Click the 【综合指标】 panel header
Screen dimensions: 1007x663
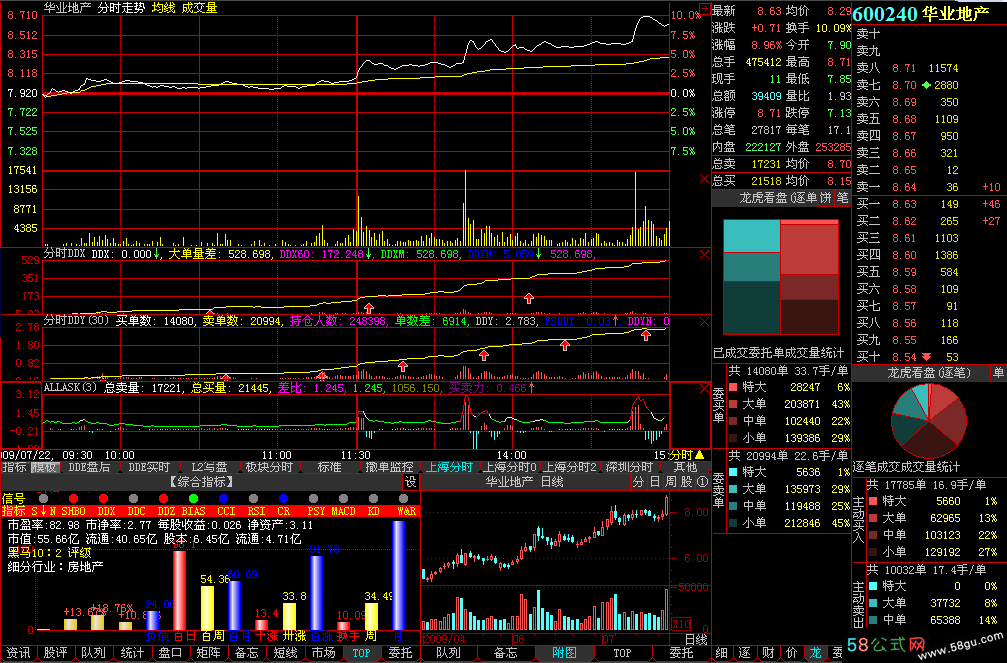point(201,482)
